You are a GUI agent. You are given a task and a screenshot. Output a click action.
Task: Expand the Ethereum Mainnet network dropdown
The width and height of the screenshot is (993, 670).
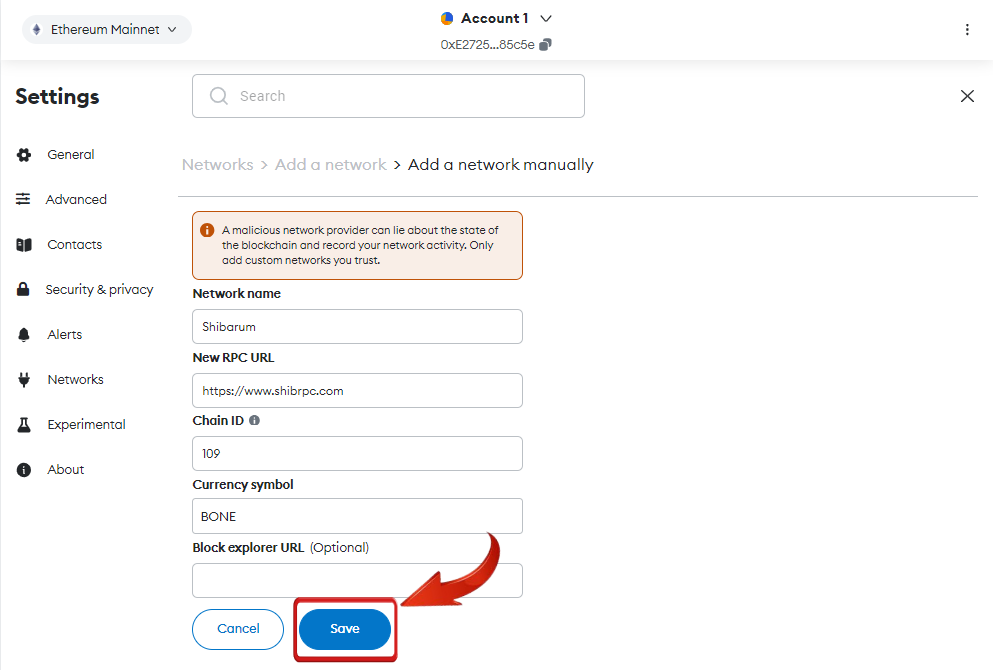pos(106,30)
